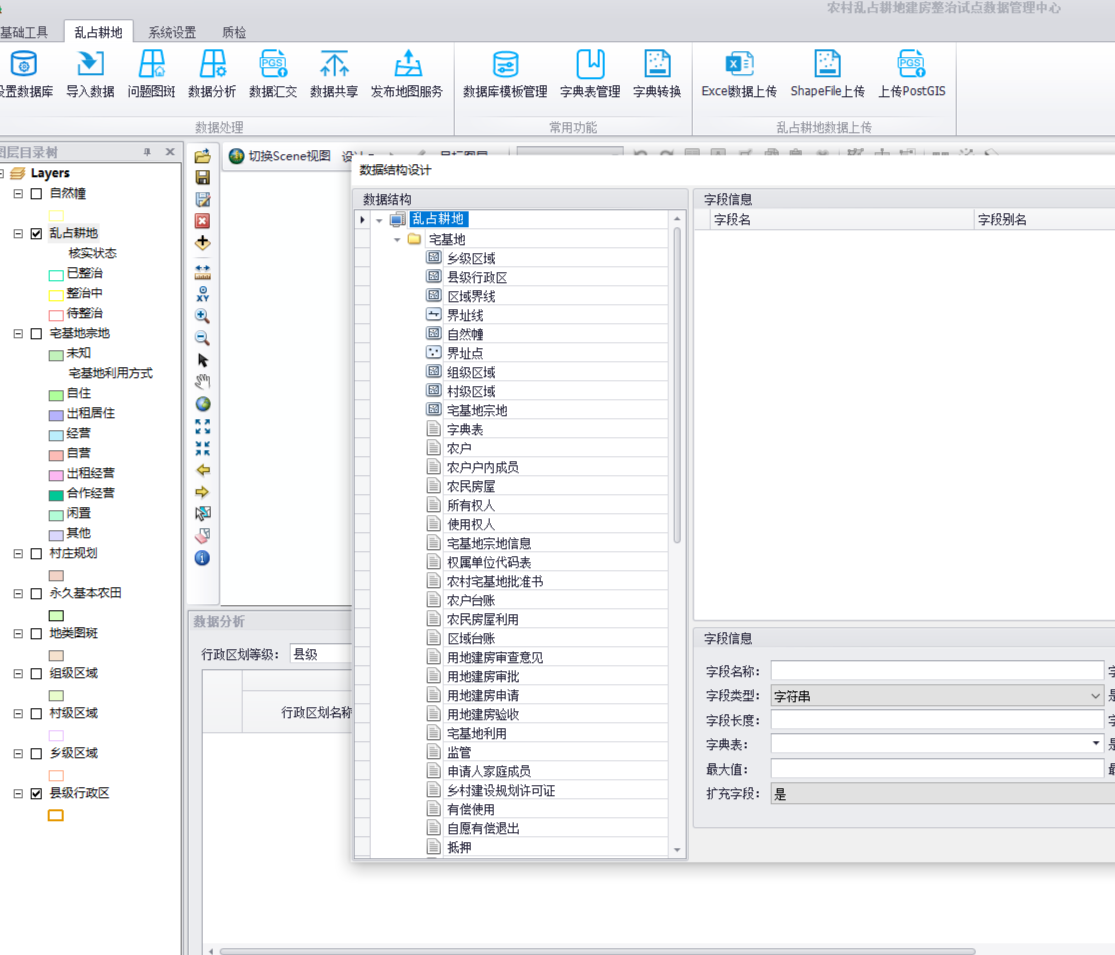Click the add data plus icon
This screenshot has height=955, width=1115.
(x=203, y=242)
